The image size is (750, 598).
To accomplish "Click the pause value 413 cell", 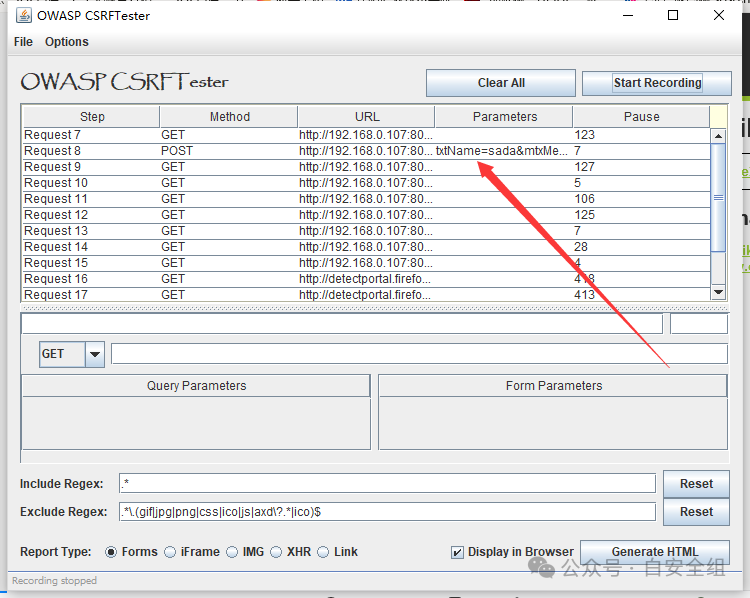I will 641,295.
